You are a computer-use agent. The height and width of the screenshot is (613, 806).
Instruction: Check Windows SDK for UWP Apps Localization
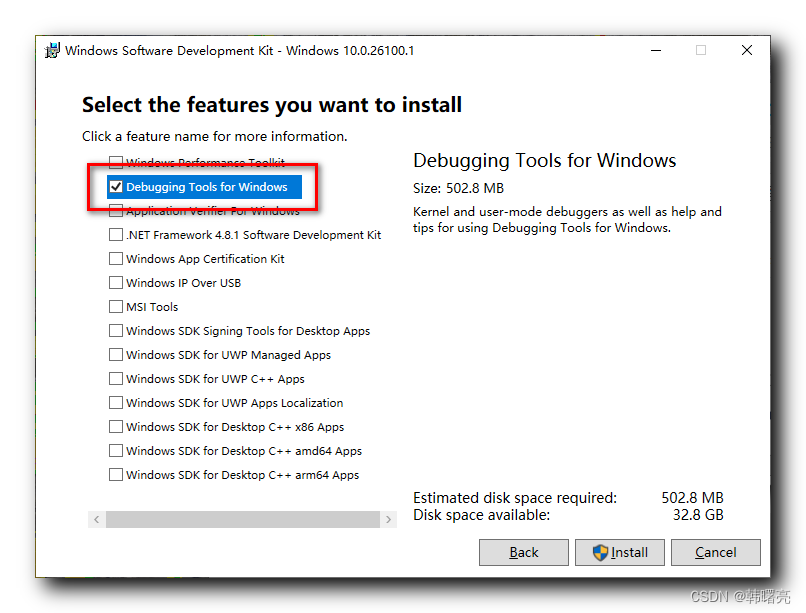click(116, 403)
